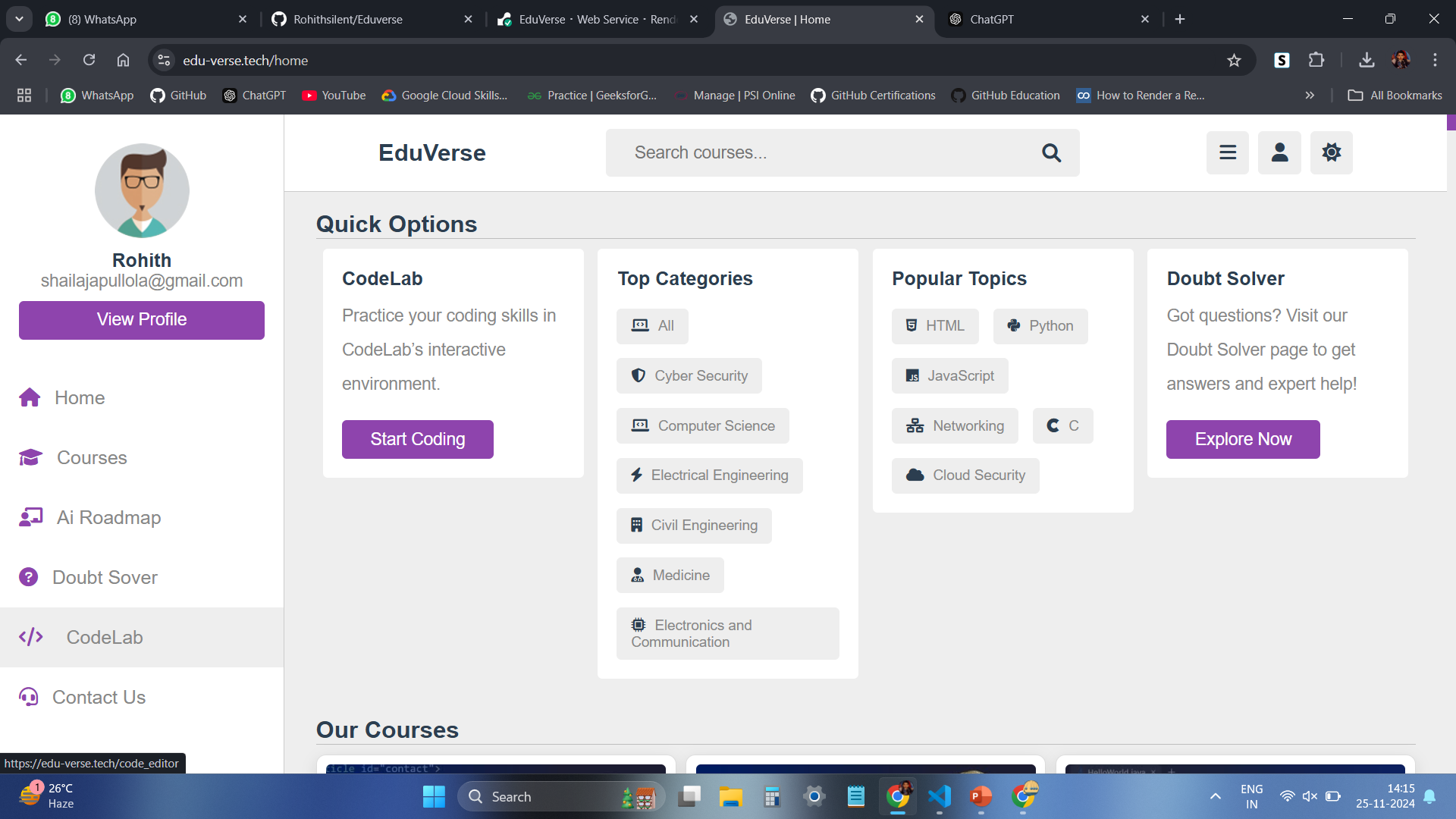
Task: Open the browser tab search chevron
Action: (x=19, y=19)
